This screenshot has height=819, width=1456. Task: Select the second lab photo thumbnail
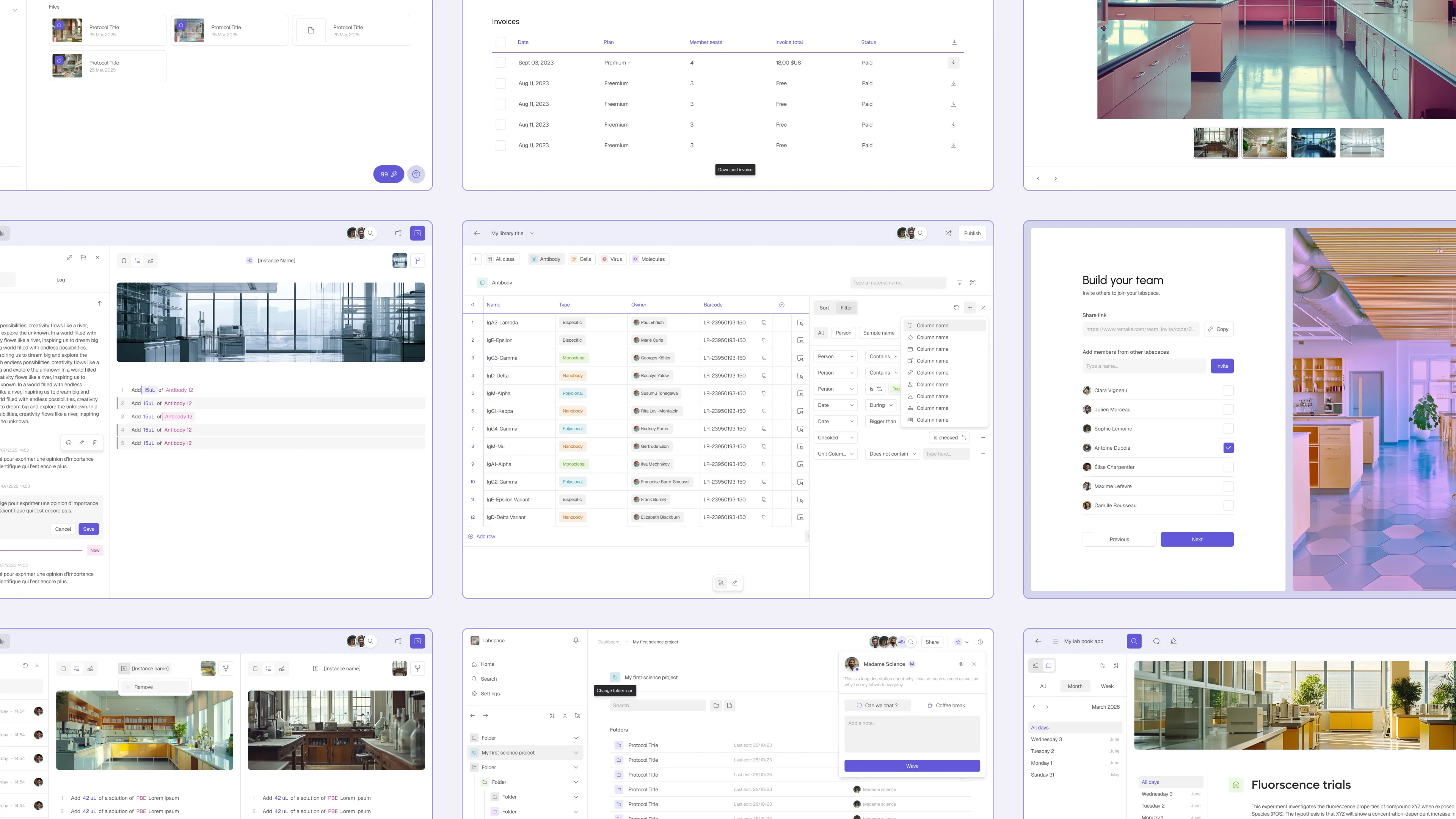coord(1265,143)
